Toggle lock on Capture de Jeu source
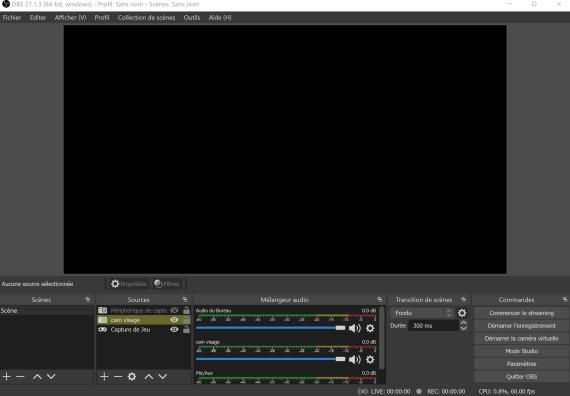Screen dimensions: 570x396 tap(186, 329)
